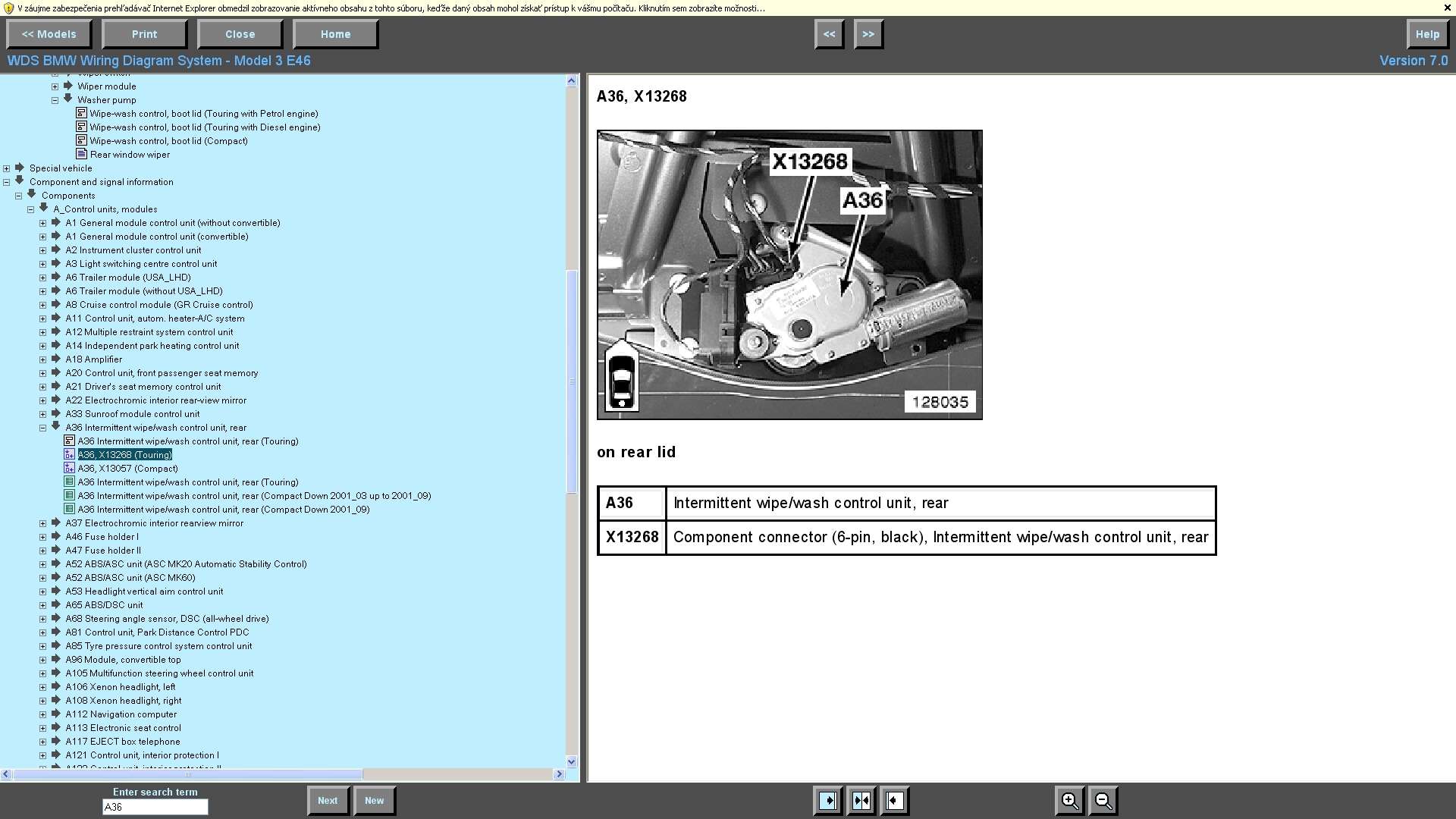
Task: Click the search term input field
Action: click(155, 808)
